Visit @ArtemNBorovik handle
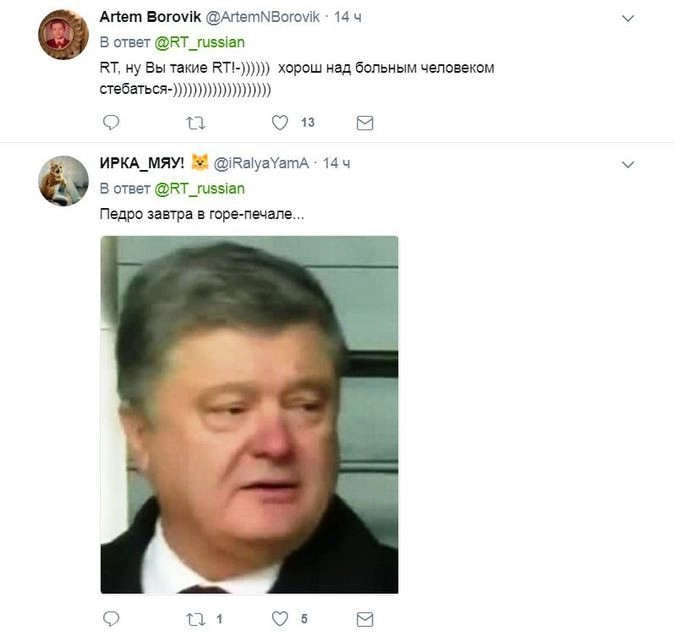 click(x=263, y=17)
